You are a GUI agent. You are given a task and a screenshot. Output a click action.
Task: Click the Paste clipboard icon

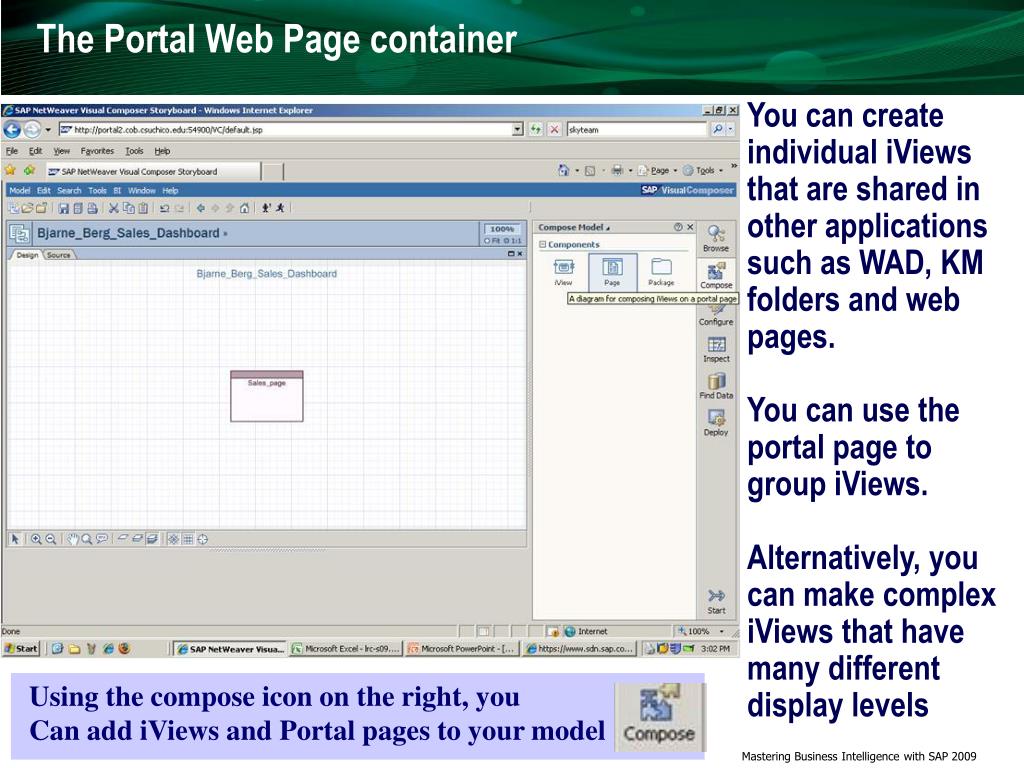coord(143,208)
